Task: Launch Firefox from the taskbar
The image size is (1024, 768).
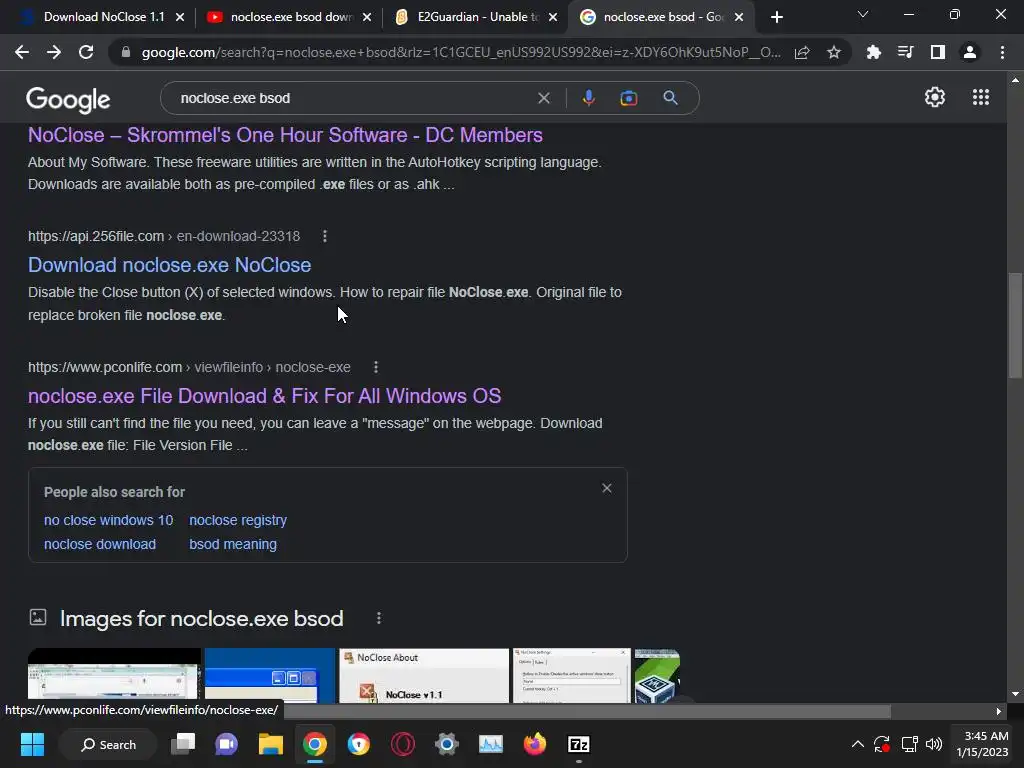Action: pyautogui.click(x=535, y=744)
